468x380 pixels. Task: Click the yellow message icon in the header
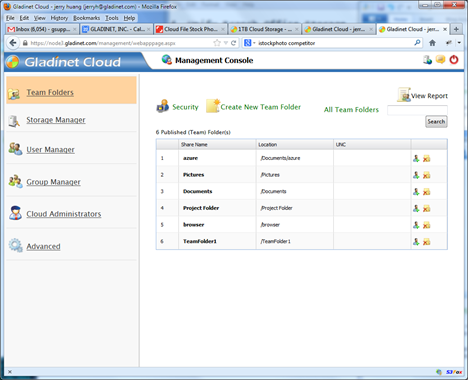pyautogui.click(x=440, y=60)
